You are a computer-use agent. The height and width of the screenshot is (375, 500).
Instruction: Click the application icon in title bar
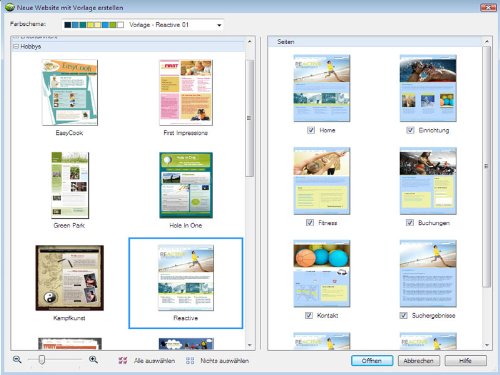tap(10, 7)
